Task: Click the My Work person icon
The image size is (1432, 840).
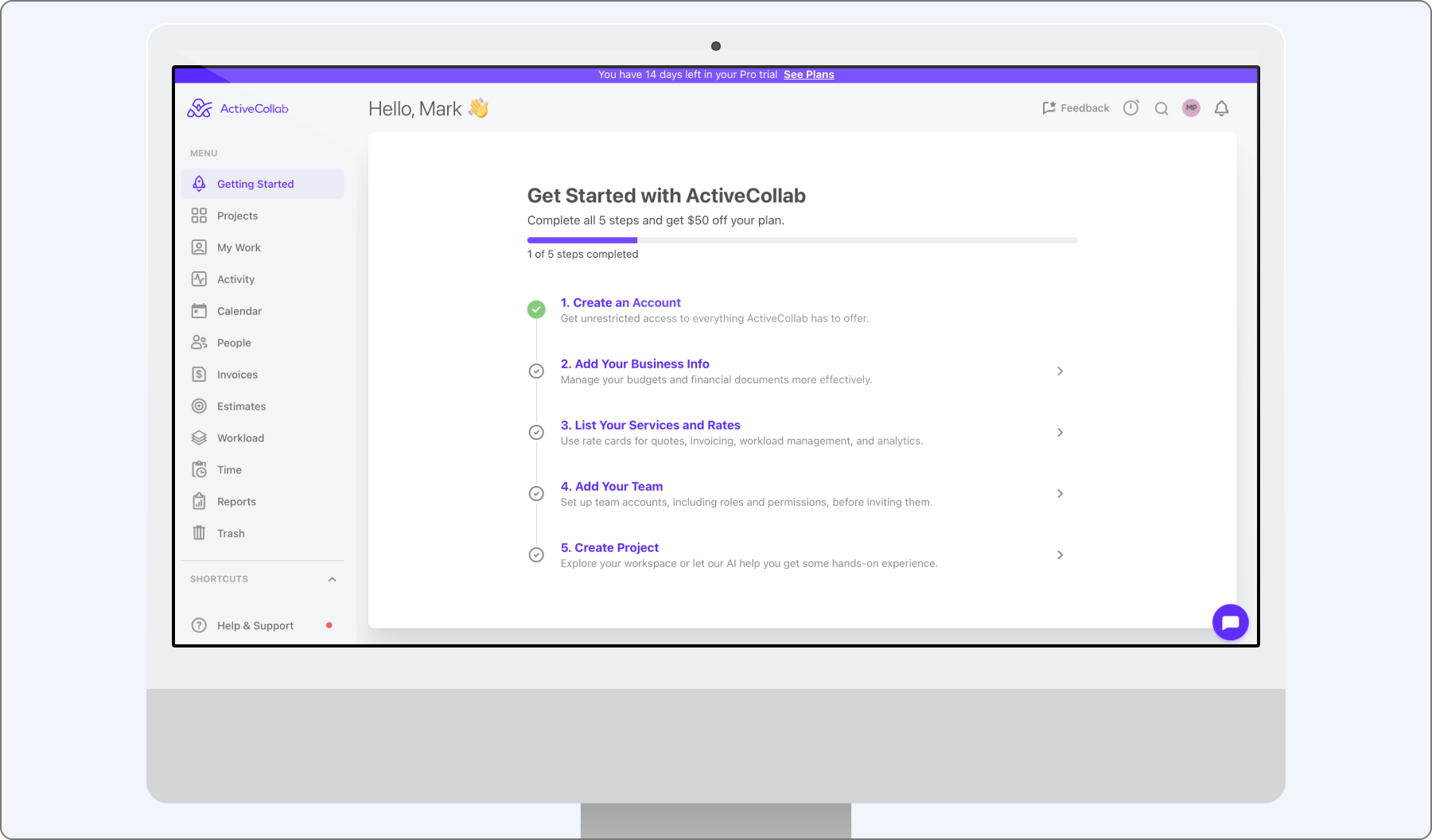Action: (199, 247)
